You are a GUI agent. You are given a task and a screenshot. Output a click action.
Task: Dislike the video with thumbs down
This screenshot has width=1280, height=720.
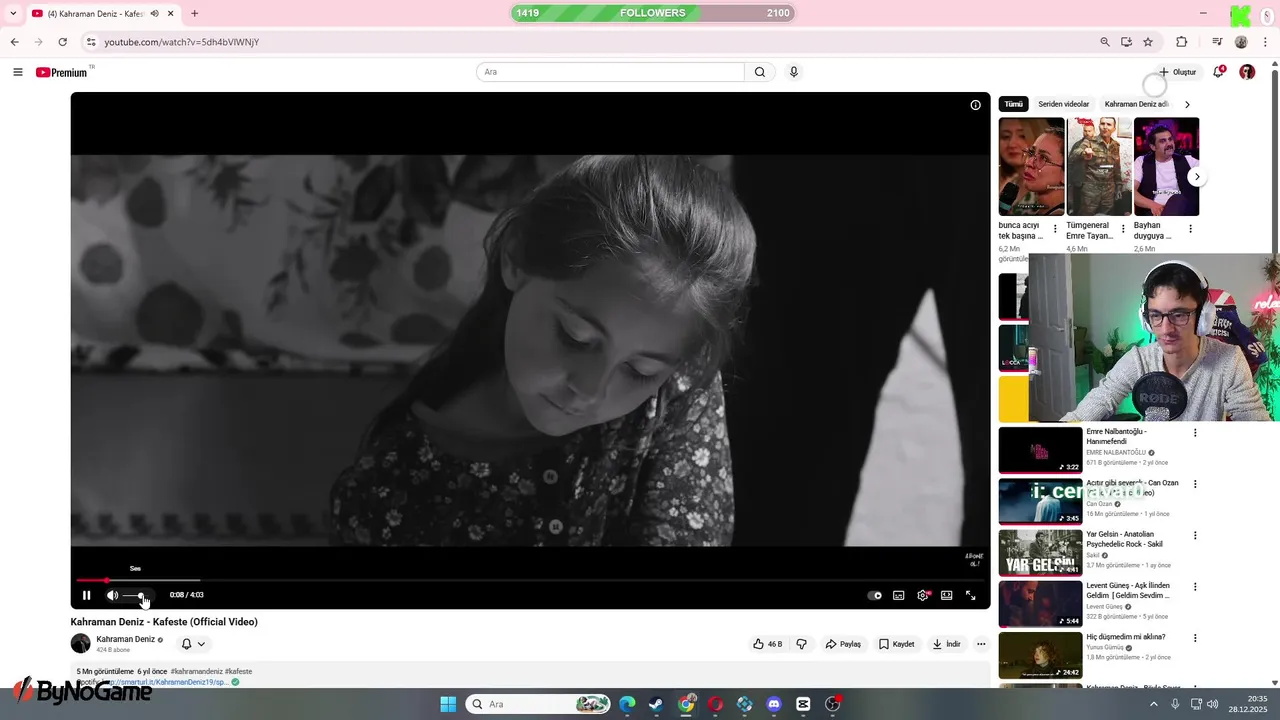(x=801, y=644)
